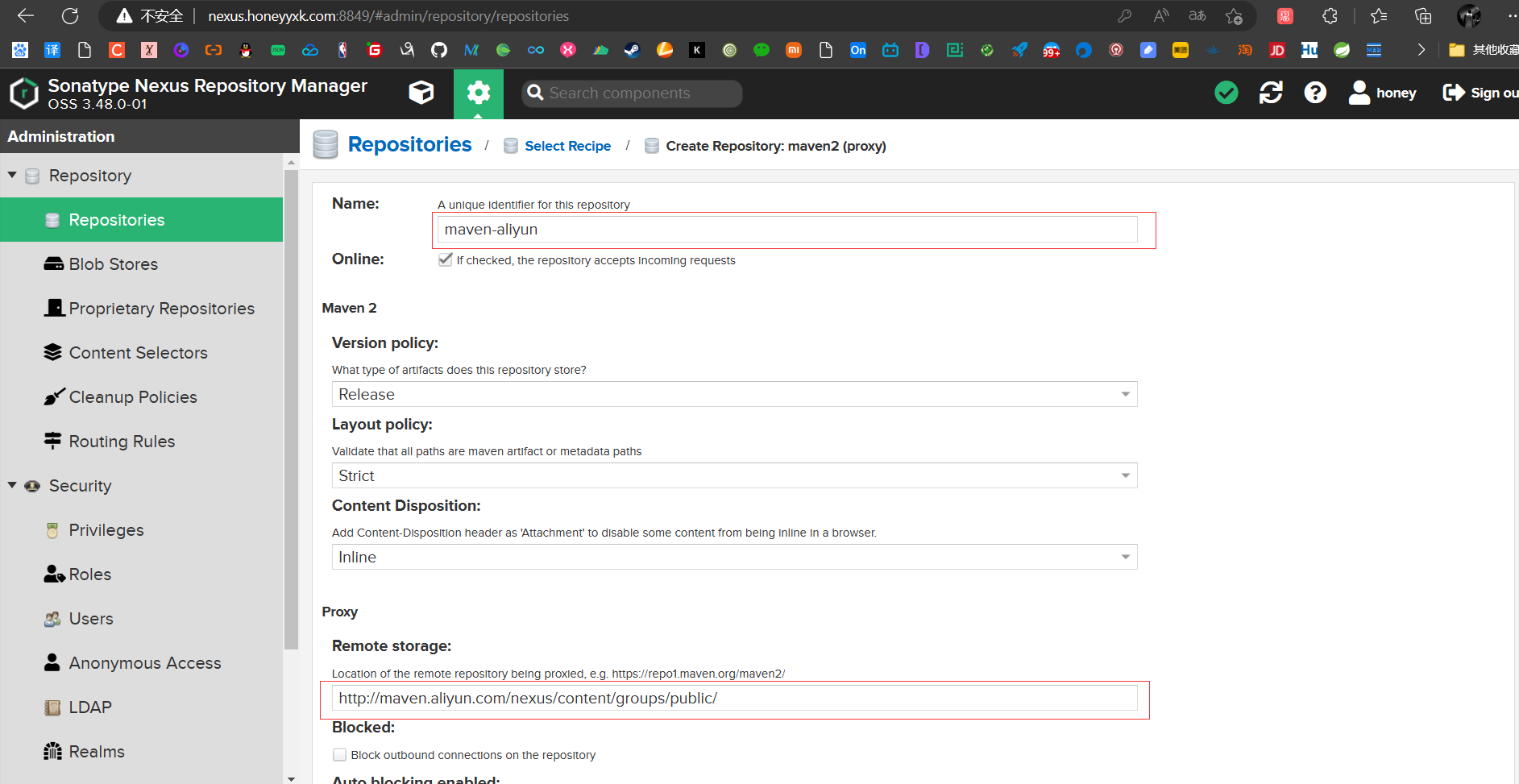Open Users under Security
The image size is (1519, 784).
click(x=141, y=618)
